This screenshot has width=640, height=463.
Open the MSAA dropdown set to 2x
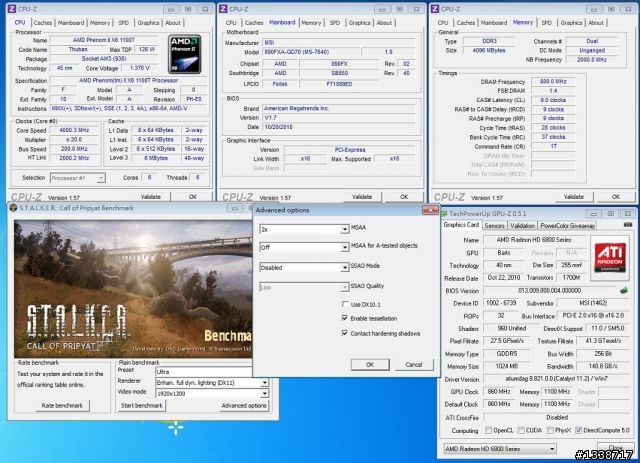pyautogui.click(x=304, y=229)
